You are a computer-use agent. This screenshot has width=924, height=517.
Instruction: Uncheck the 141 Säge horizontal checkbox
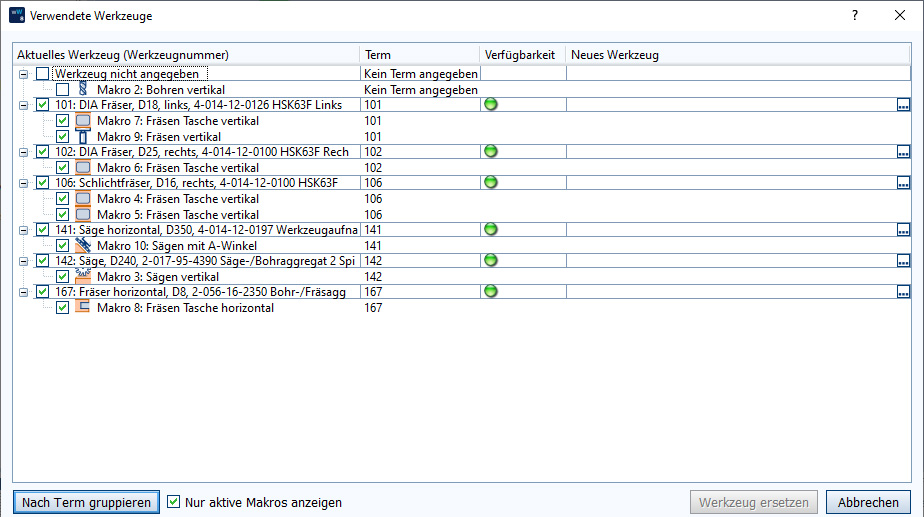tap(42, 229)
